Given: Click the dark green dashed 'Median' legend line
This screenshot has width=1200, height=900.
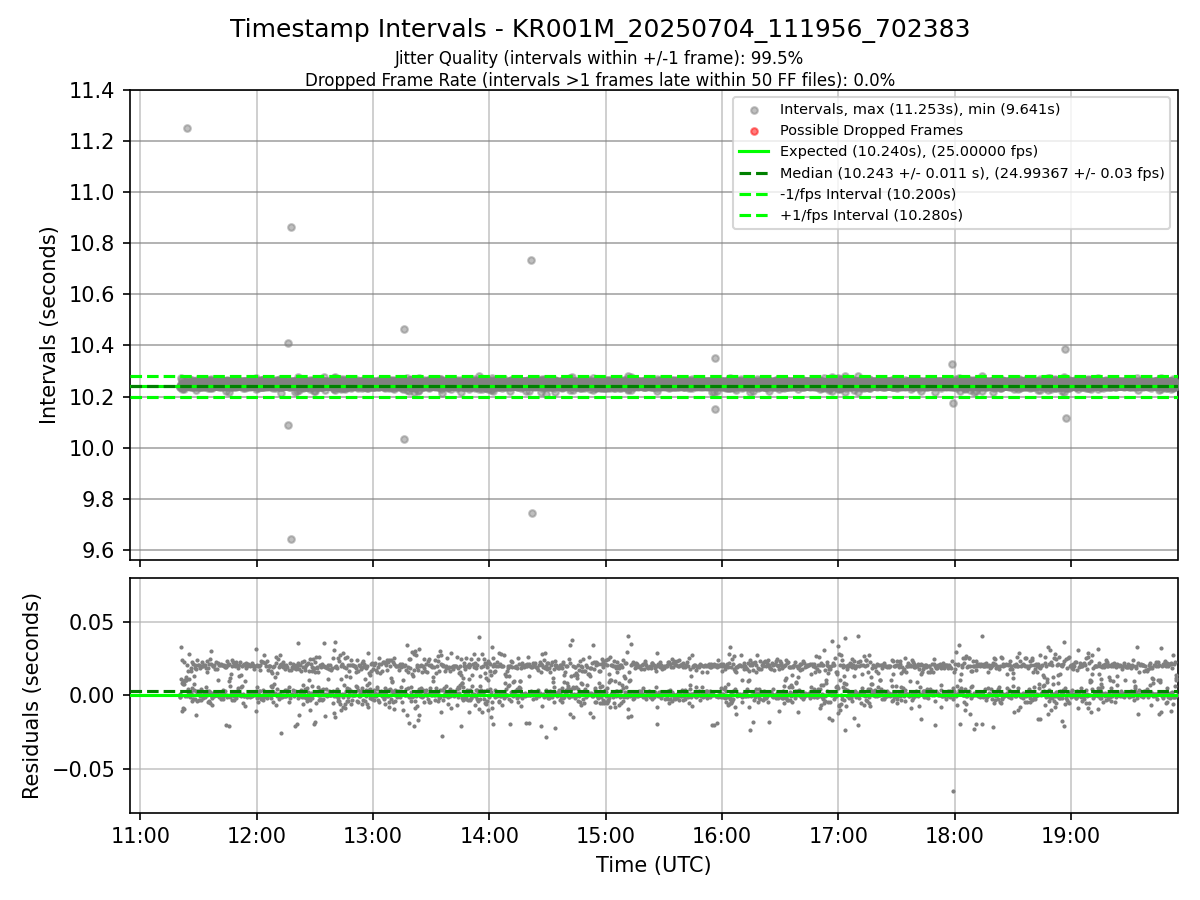Looking at the screenshot, I should pos(755,173).
